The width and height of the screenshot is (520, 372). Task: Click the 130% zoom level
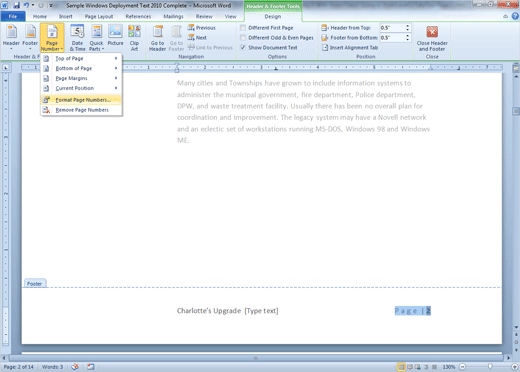point(448,367)
